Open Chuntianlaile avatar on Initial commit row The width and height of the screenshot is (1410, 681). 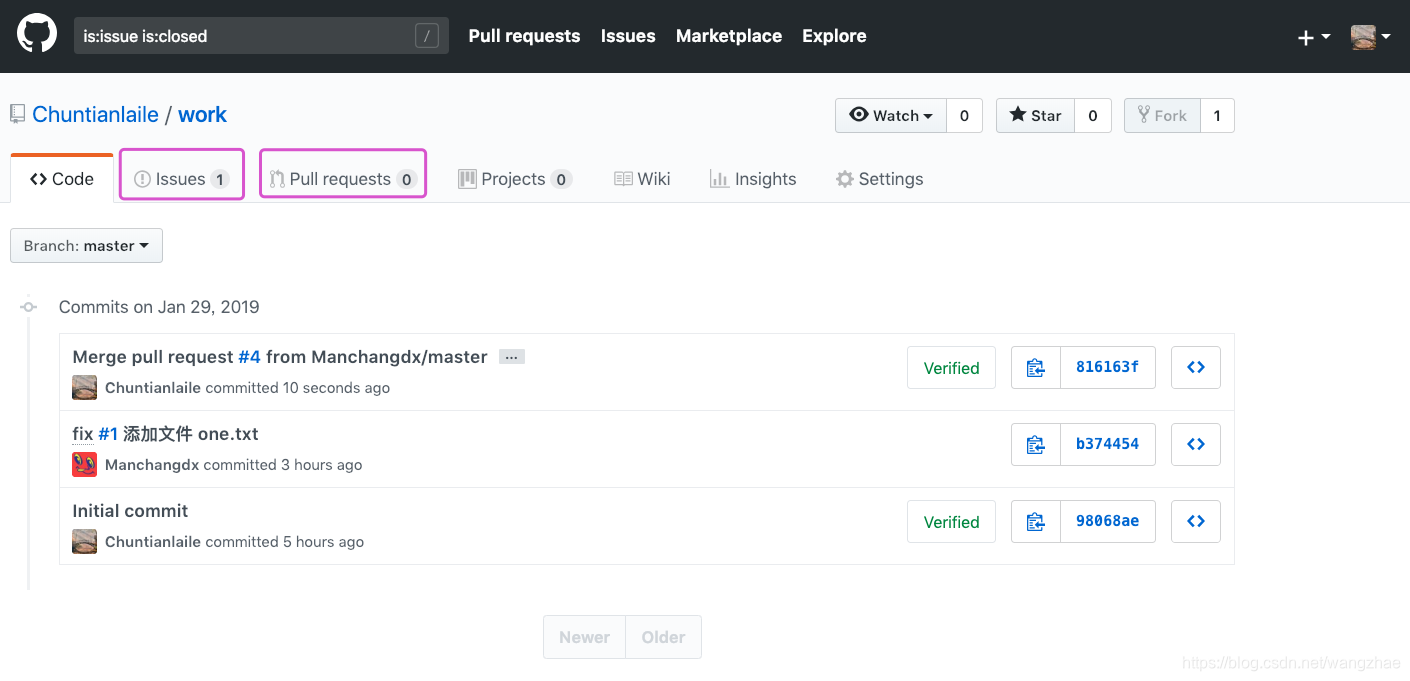click(x=85, y=542)
